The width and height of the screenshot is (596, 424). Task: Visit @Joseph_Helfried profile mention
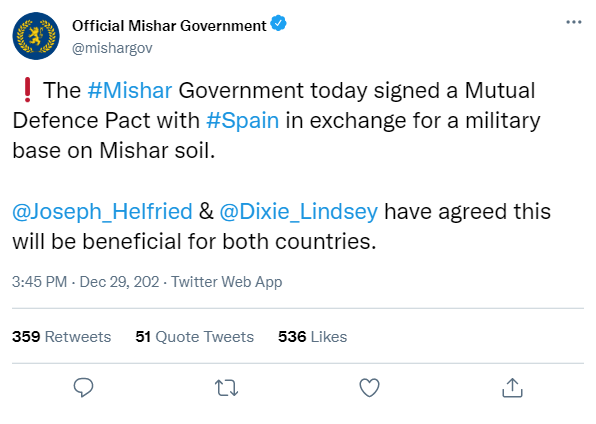click(102, 211)
